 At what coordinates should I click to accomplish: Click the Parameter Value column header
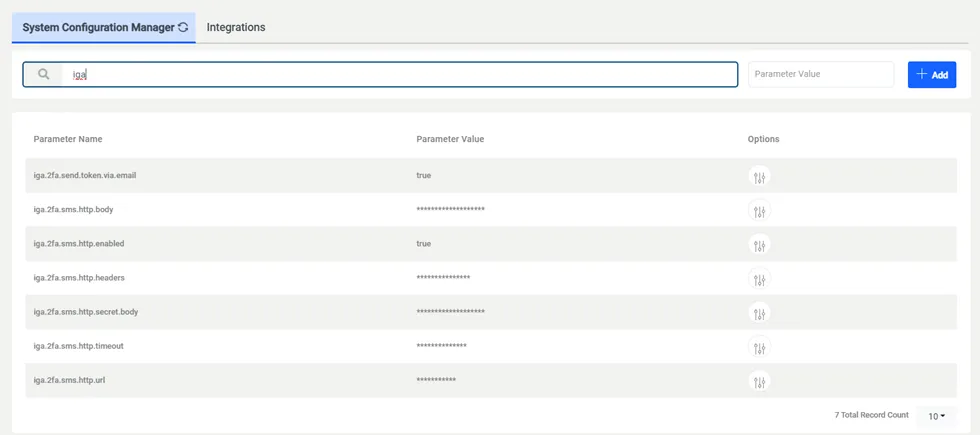point(450,139)
